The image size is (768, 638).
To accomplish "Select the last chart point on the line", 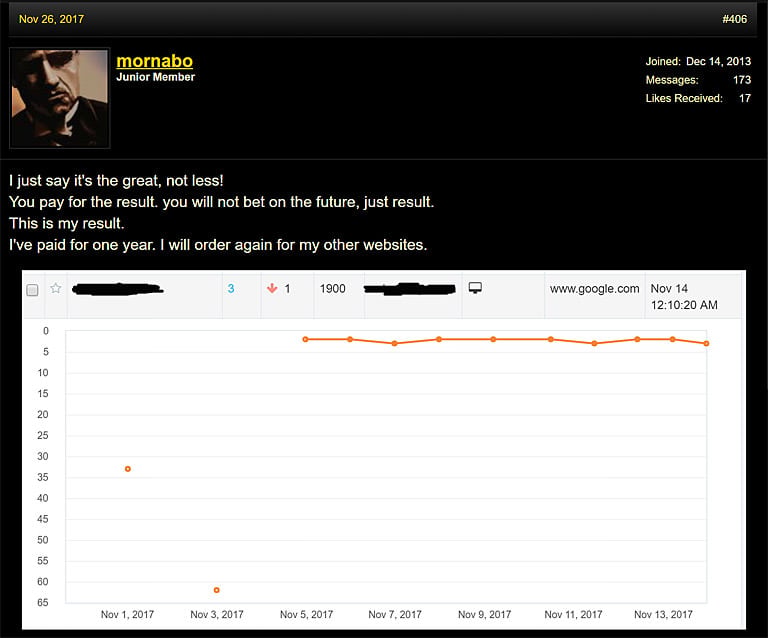I will [706, 343].
